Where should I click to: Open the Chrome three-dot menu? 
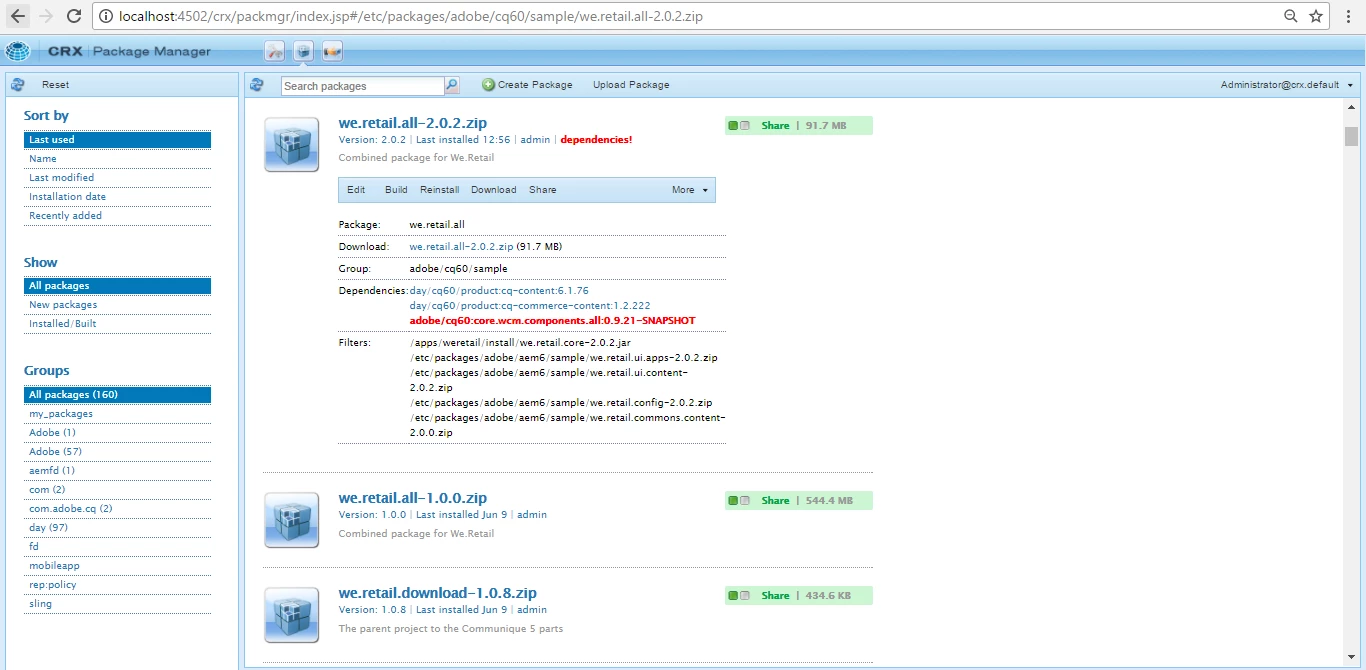[1350, 16]
